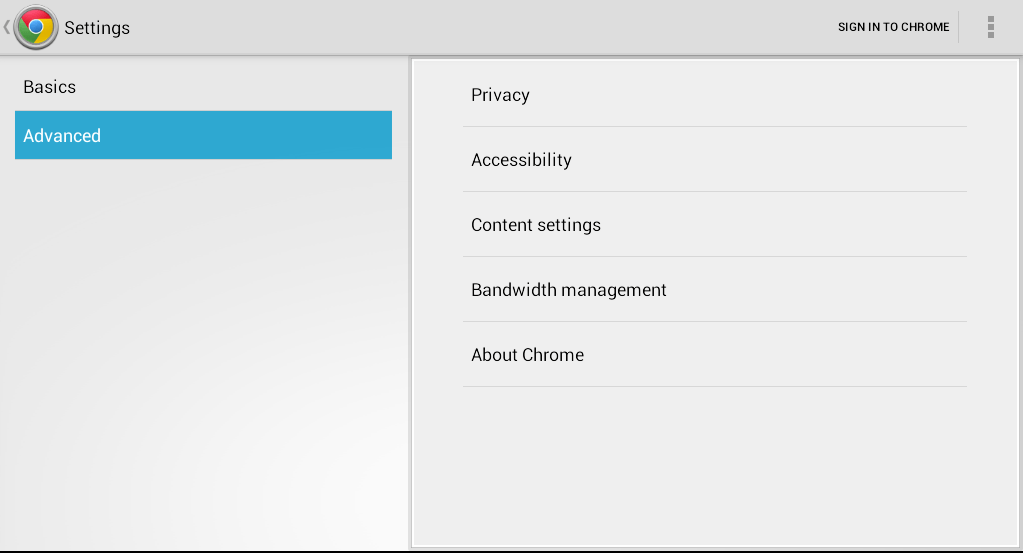
Task: Tap the Privacy row in right pane
Action: [714, 95]
